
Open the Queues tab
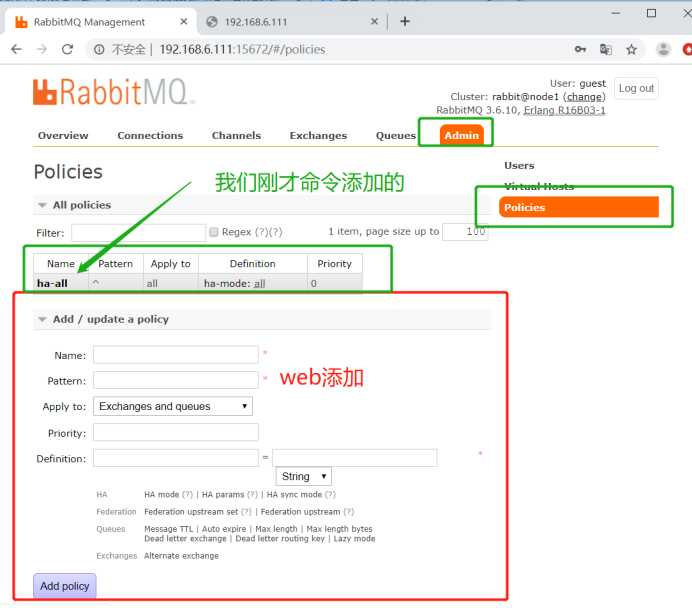[x=395, y=135]
